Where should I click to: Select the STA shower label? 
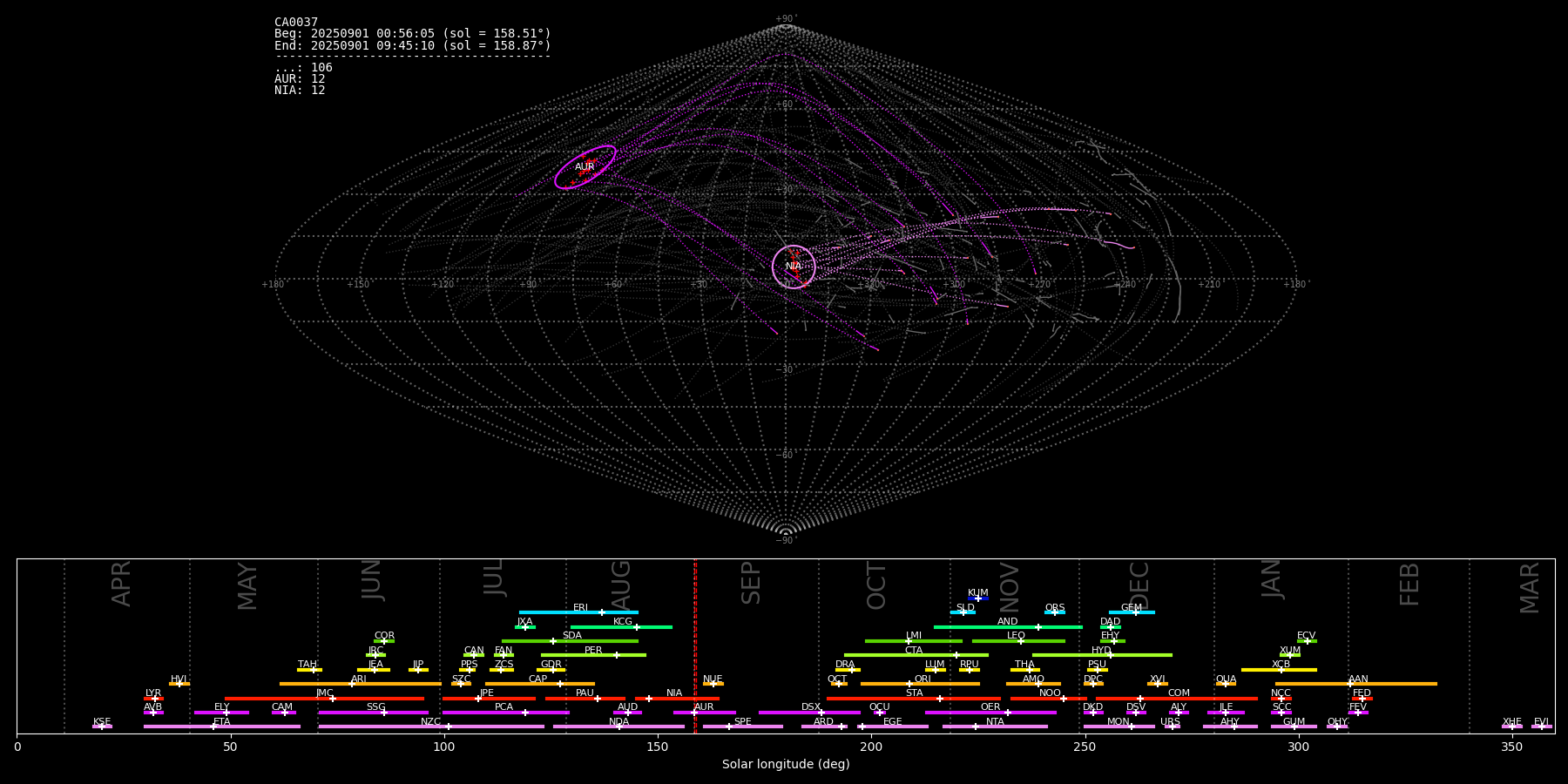pos(914,693)
